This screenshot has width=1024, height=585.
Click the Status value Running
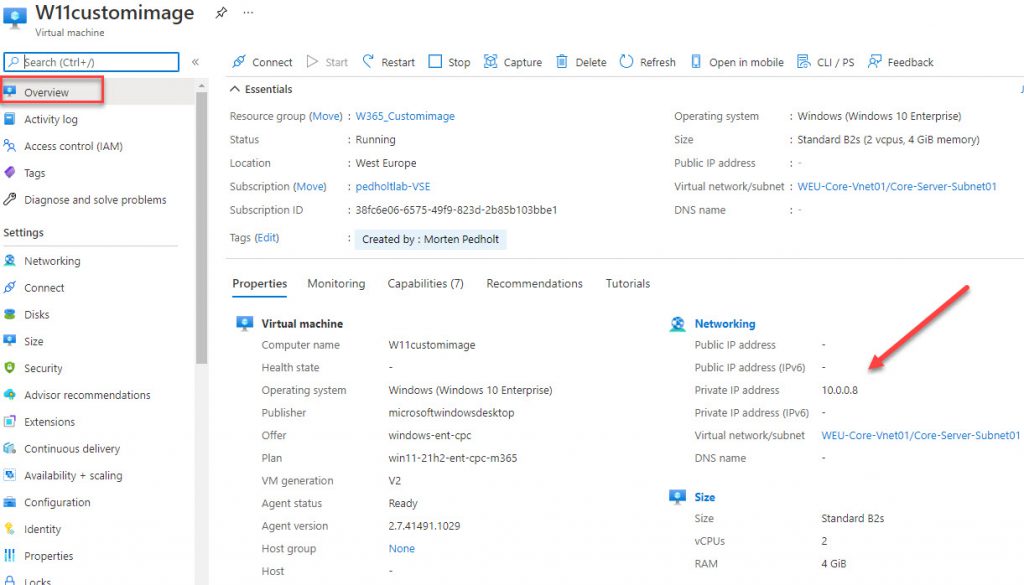click(x=375, y=140)
